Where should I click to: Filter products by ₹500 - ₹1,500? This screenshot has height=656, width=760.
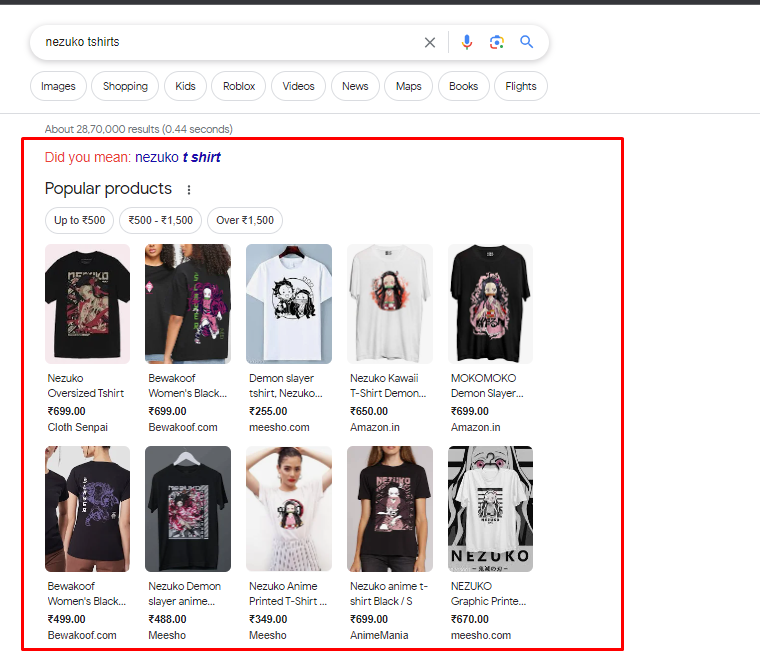coord(160,220)
